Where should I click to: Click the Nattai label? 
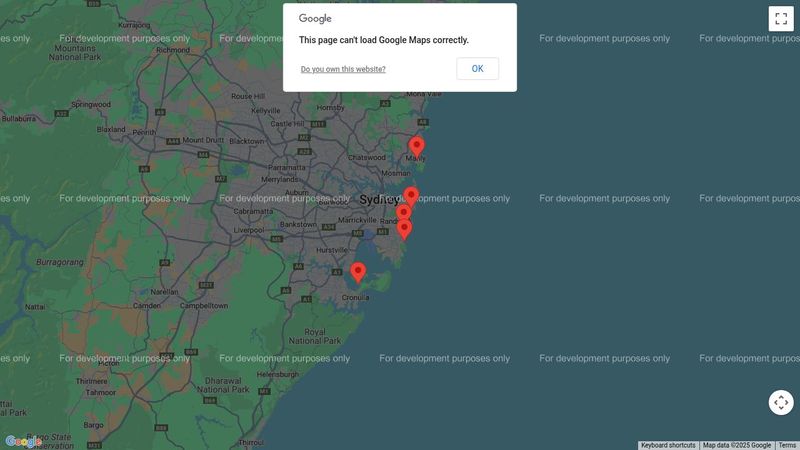point(35,307)
